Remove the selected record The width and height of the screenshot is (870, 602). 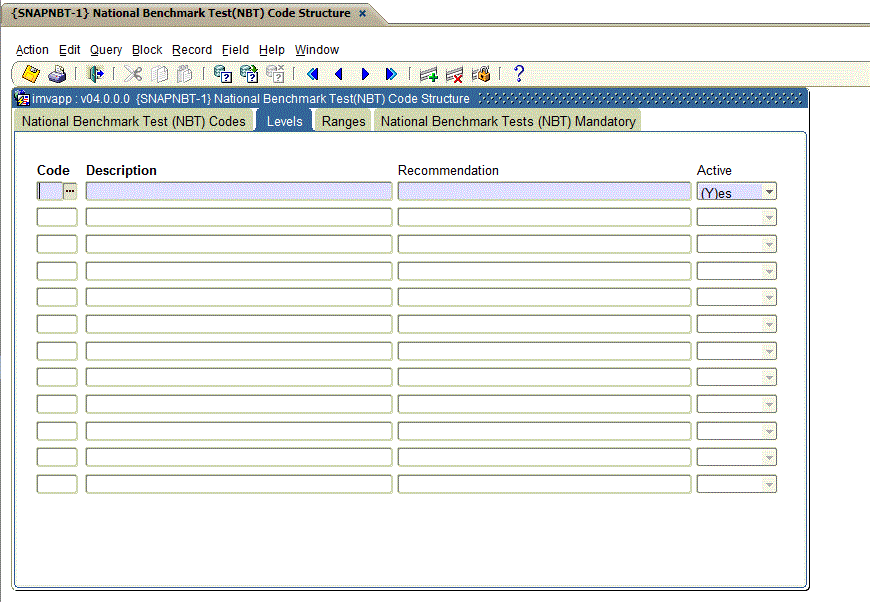pyautogui.click(x=453, y=73)
